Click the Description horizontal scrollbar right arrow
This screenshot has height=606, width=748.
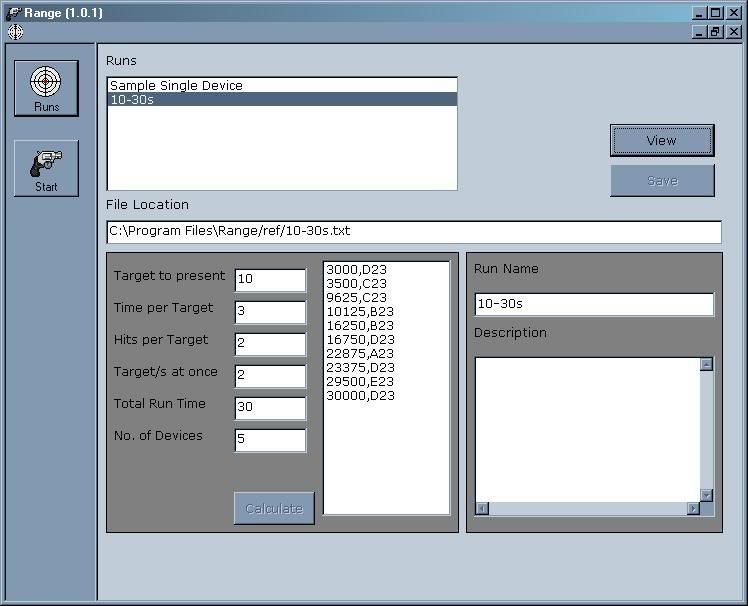pos(692,508)
